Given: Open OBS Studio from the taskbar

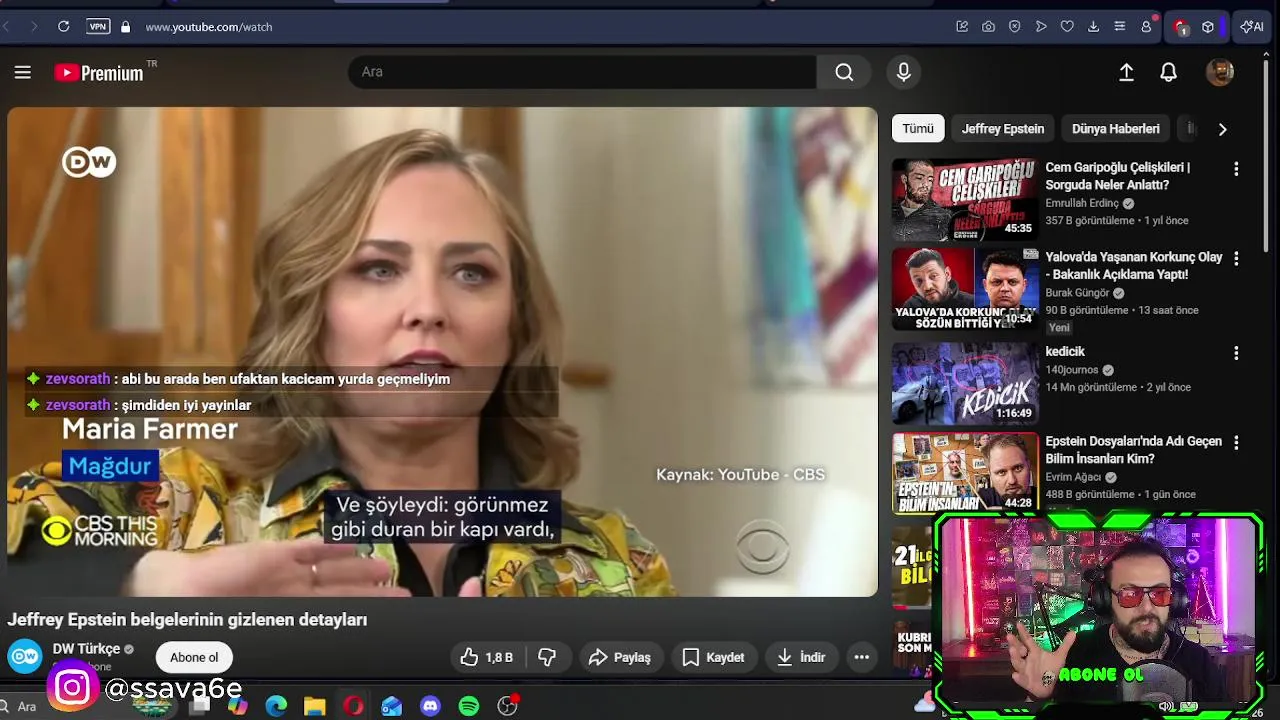Looking at the screenshot, I should (x=508, y=706).
